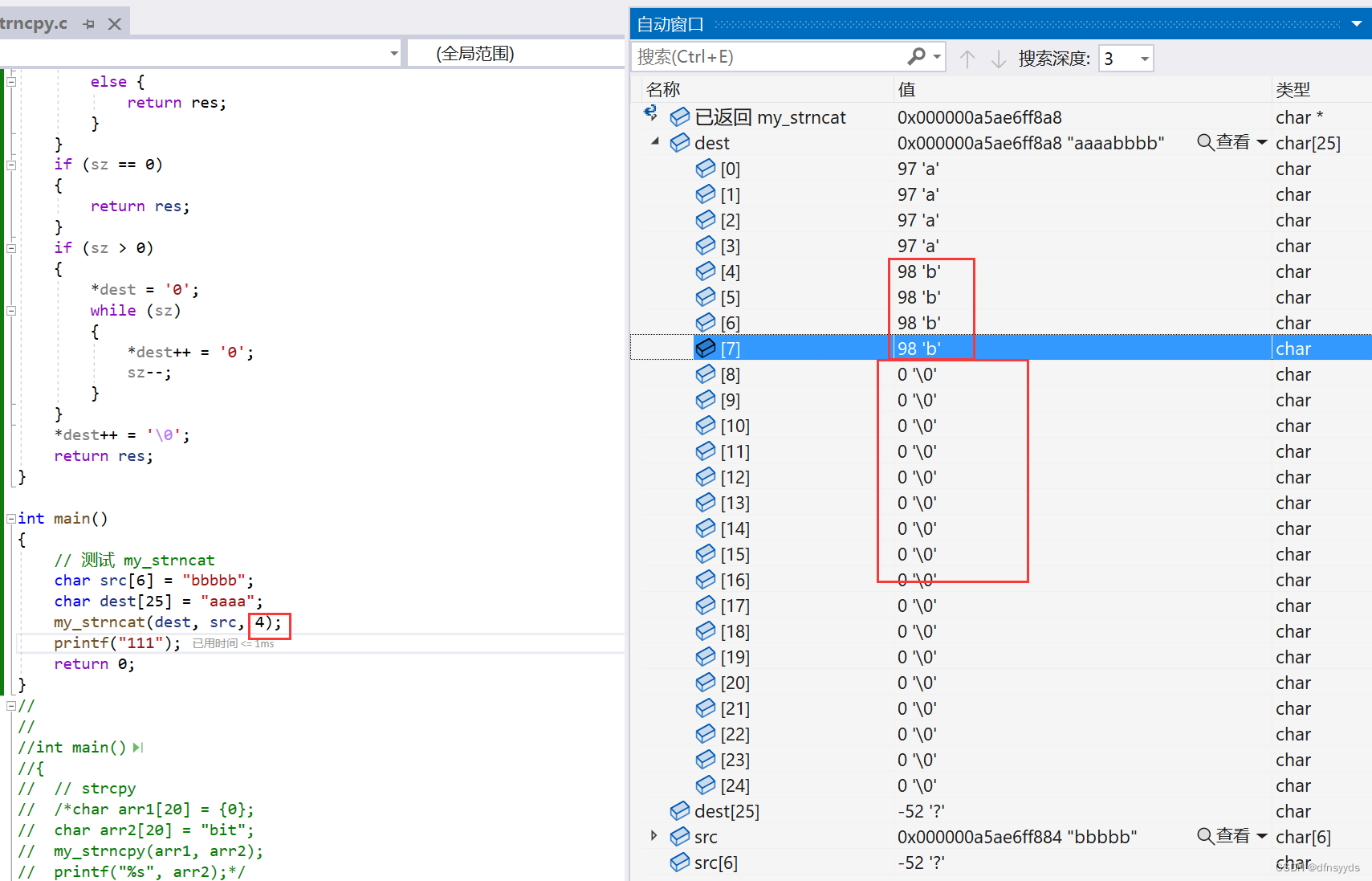
Task: Open the (全局范围) scope dropdown
Action: (516, 54)
